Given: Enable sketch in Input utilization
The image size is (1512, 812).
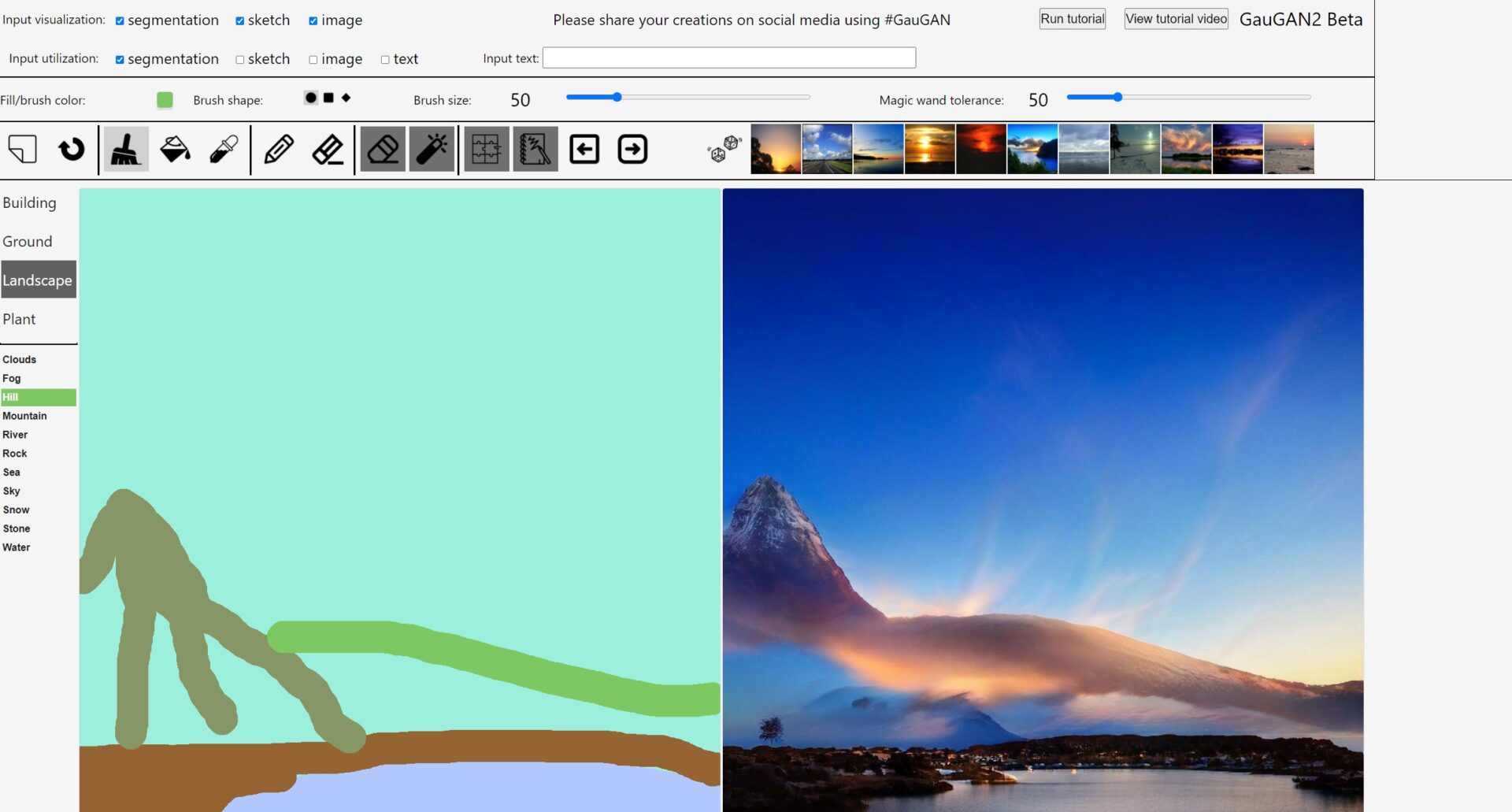Looking at the screenshot, I should [240, 60].
